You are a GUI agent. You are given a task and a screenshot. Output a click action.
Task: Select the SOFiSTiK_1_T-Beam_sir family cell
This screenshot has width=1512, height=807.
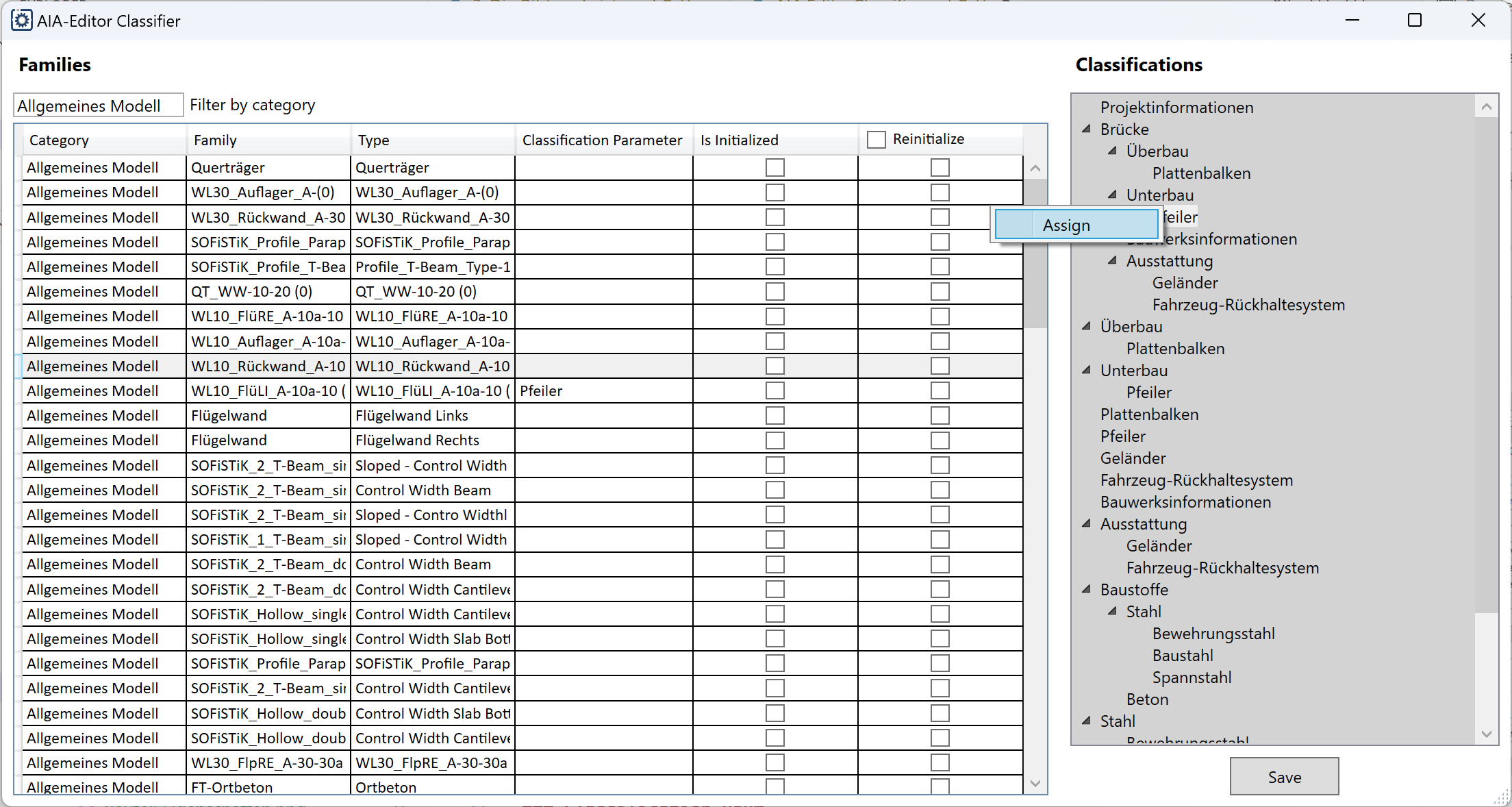(x=268, y=540)
